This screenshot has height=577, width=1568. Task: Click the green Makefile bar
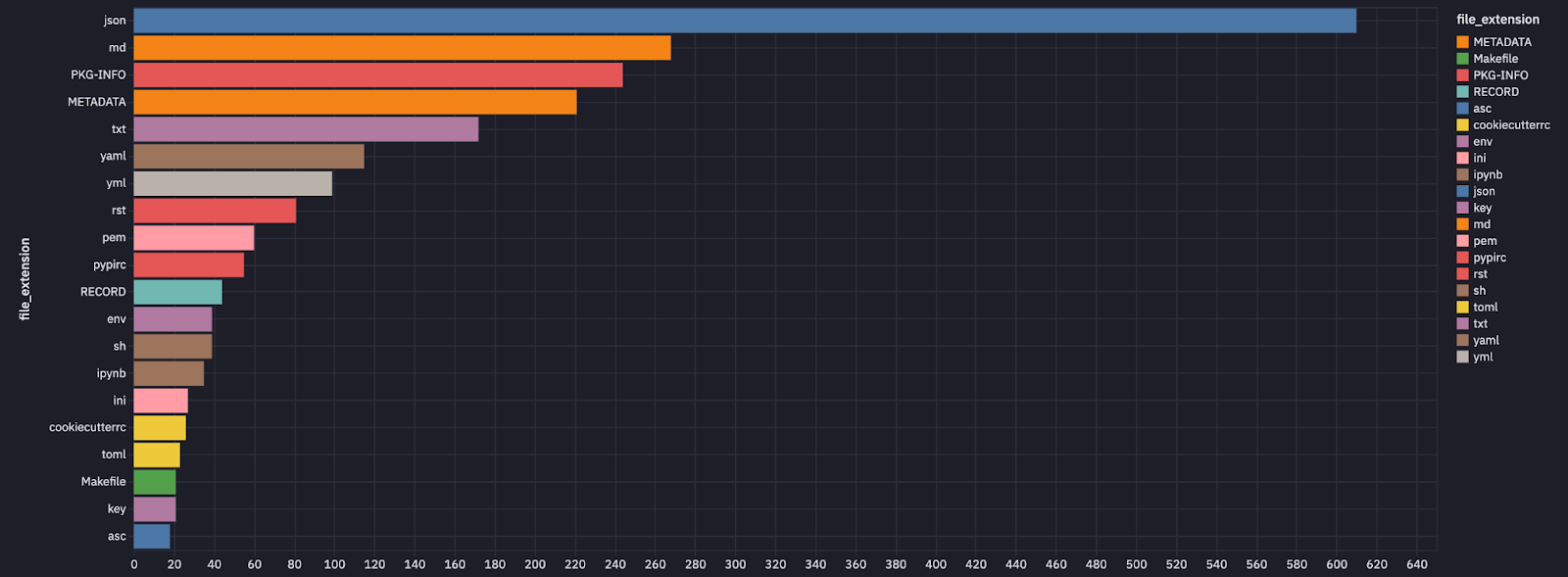(x=155, y=482)
